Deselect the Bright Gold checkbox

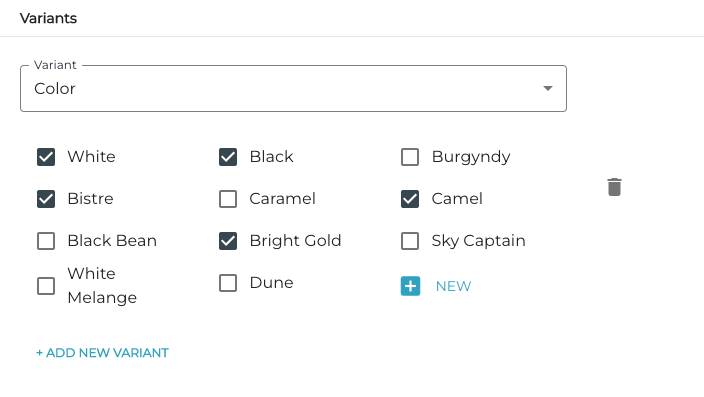point(228,241)
